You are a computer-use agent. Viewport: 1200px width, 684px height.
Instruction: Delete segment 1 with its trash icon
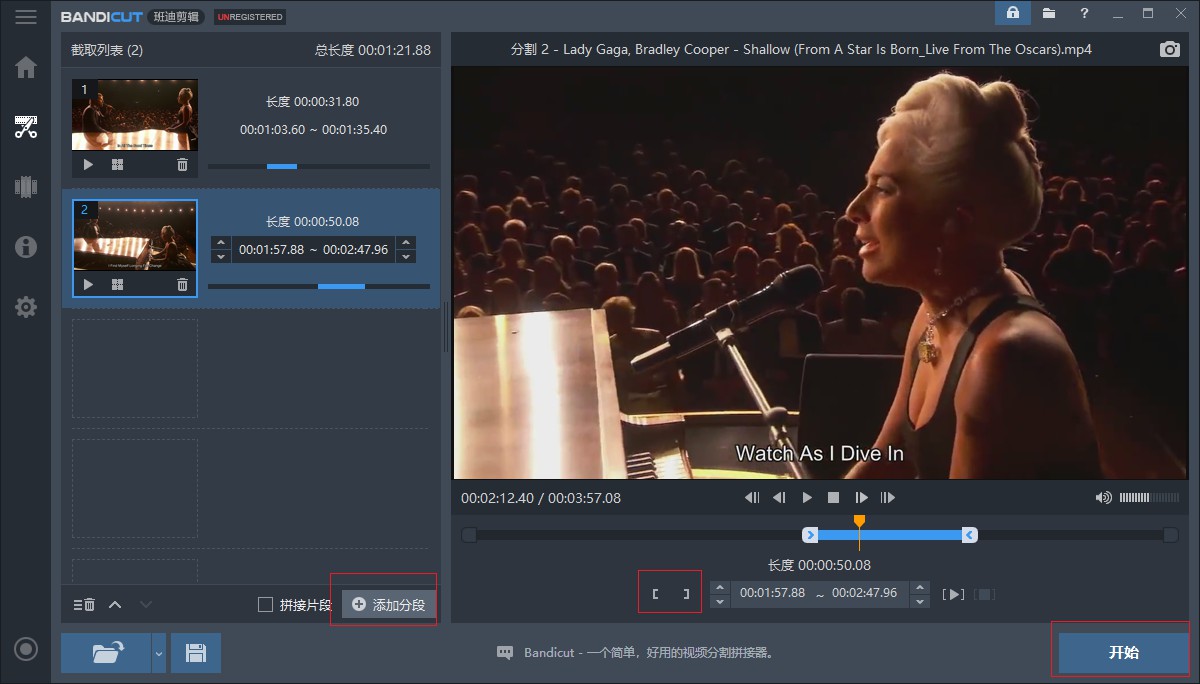tap(182, 165)
